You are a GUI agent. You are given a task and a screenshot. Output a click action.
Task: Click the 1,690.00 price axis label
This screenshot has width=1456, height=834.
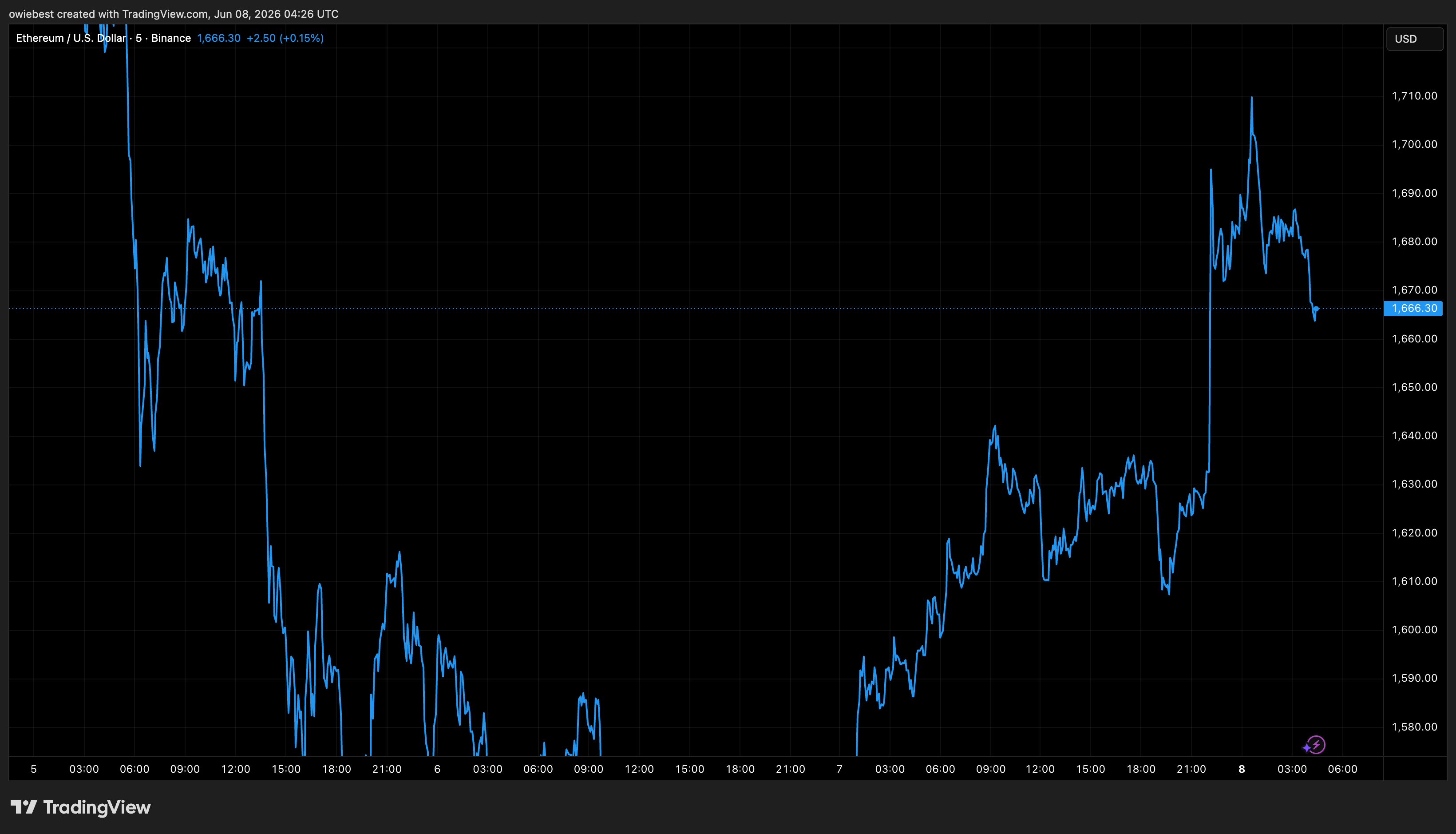[x=1414, y=193]
